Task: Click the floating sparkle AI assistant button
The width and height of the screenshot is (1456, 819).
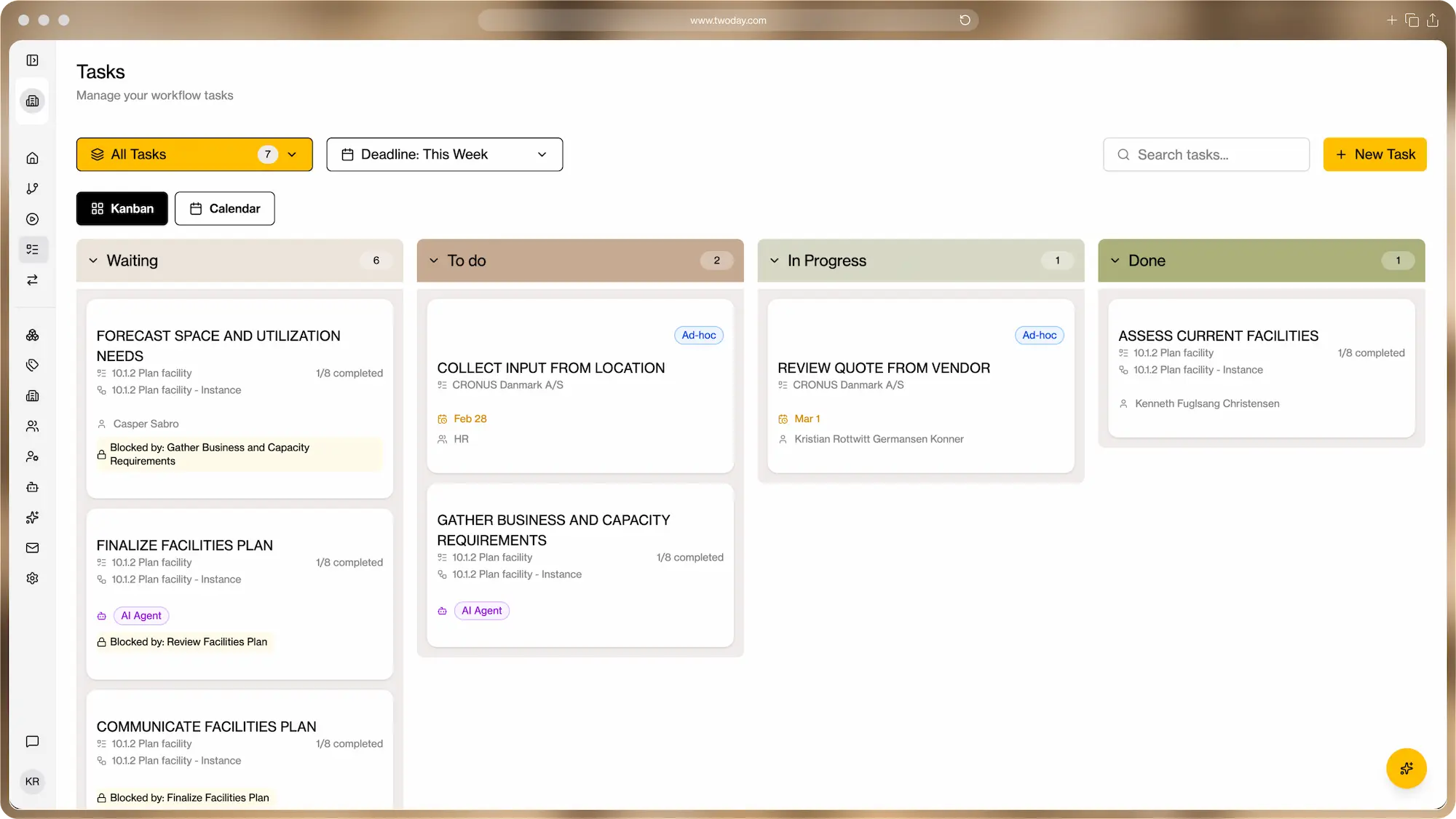Action: tap(1406, 768)
